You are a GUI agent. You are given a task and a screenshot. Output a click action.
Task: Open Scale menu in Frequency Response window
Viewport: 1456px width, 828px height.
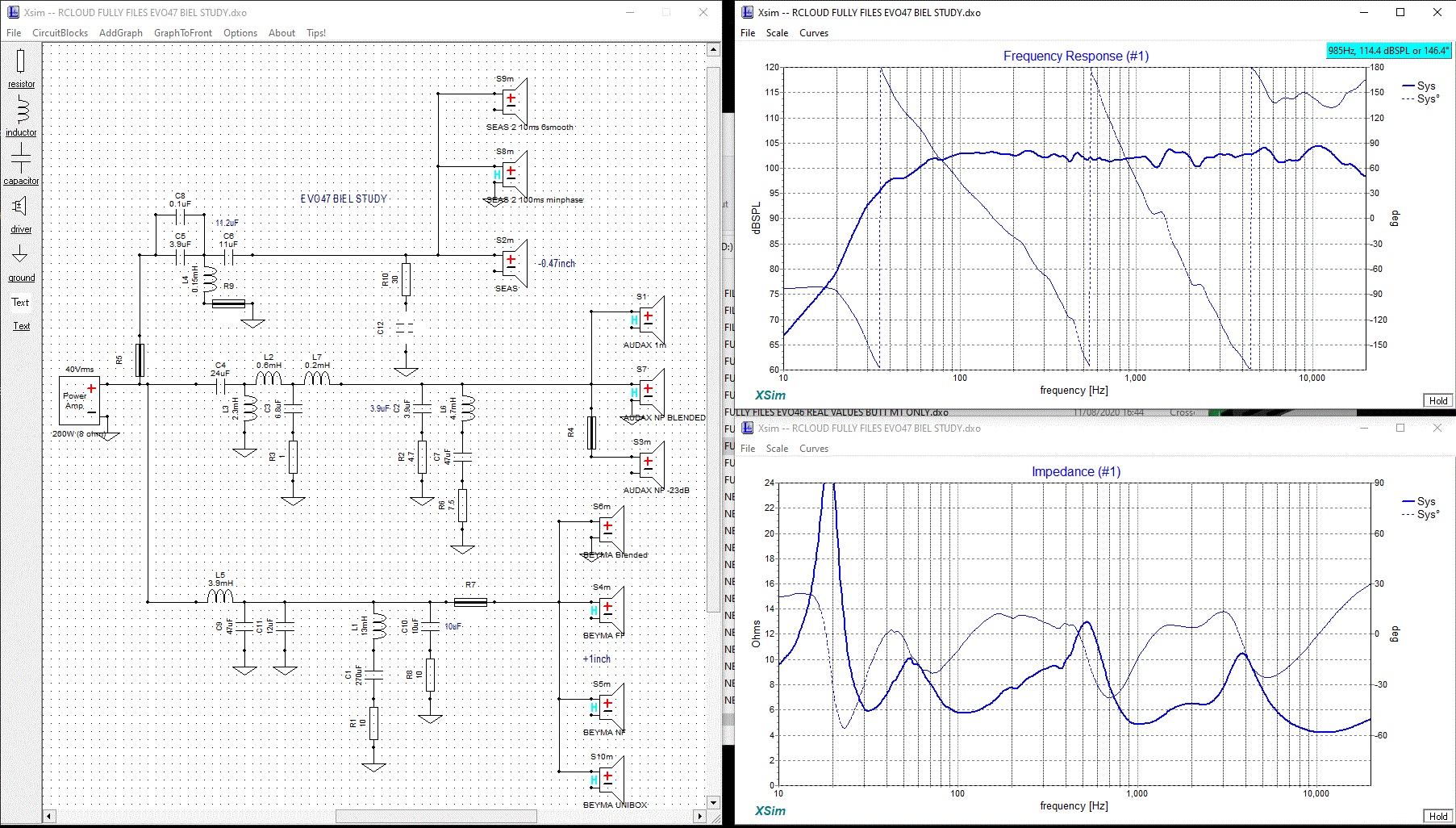(x=777, y=33)
